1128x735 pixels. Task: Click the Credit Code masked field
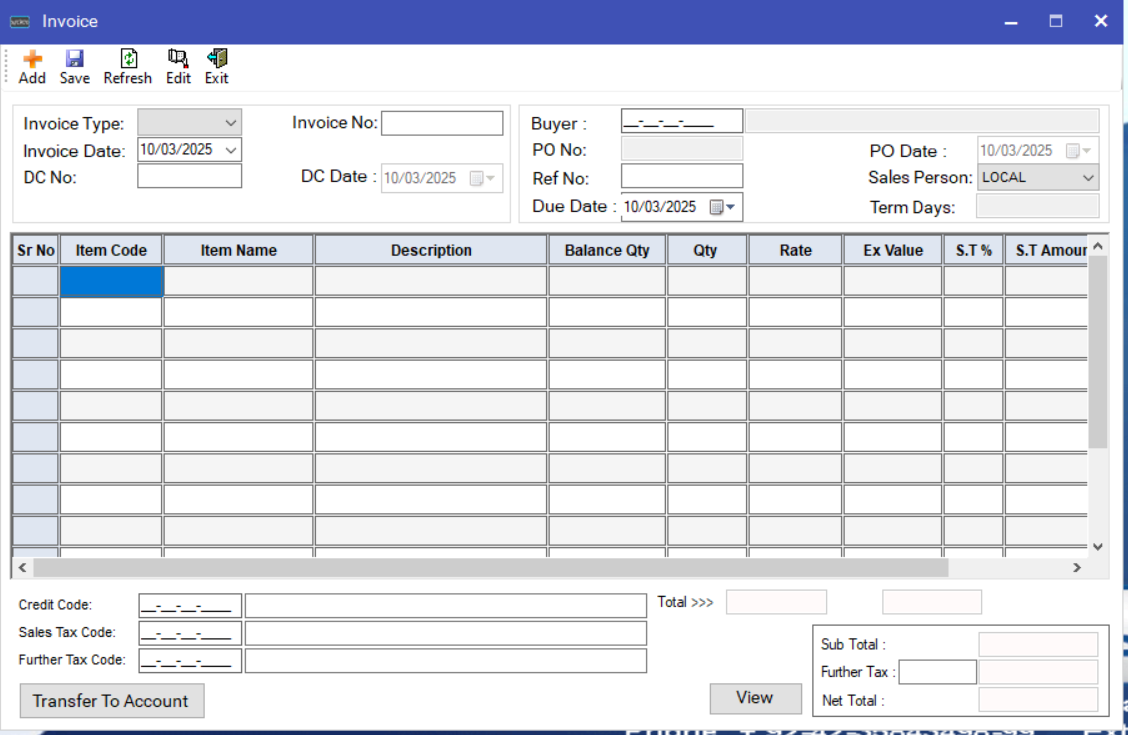tap(190, 606)
